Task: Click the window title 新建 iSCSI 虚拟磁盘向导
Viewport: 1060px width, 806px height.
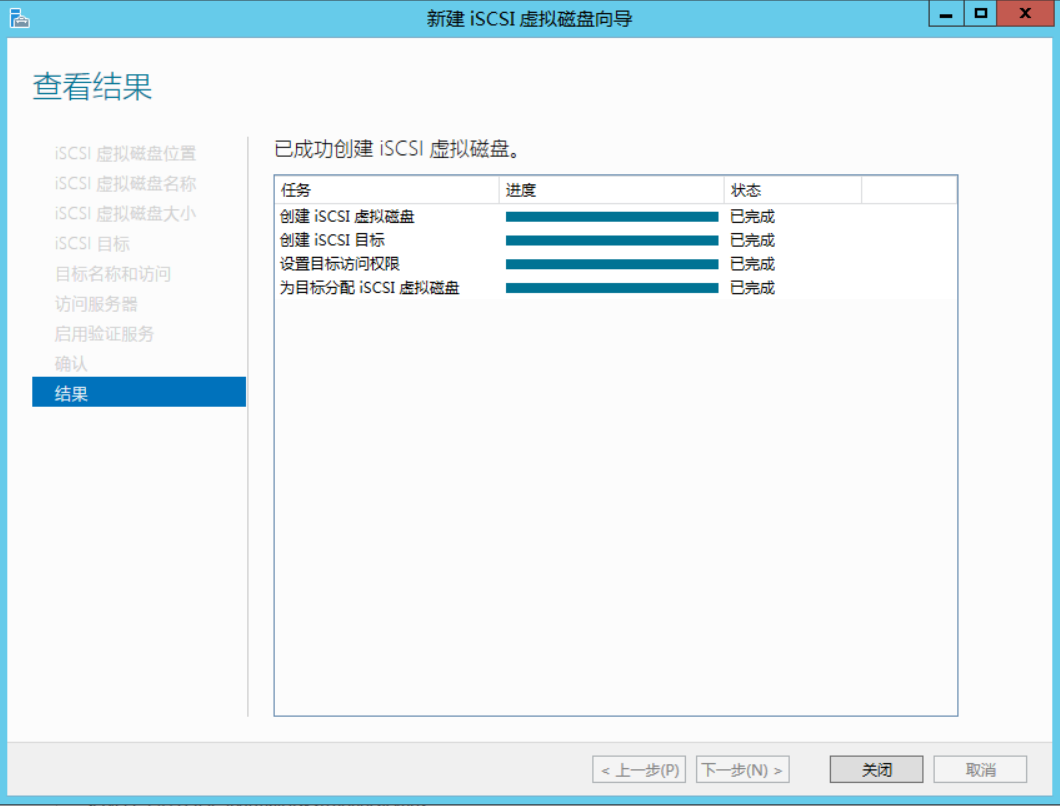Action: tap(529, 18)
